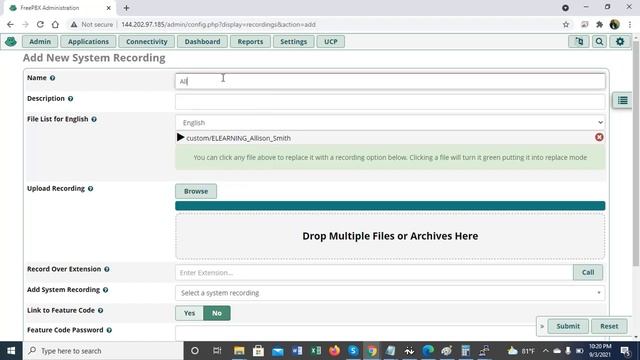Show help for Upload Recording
640x360 pixels.
(x=90, y=189)
